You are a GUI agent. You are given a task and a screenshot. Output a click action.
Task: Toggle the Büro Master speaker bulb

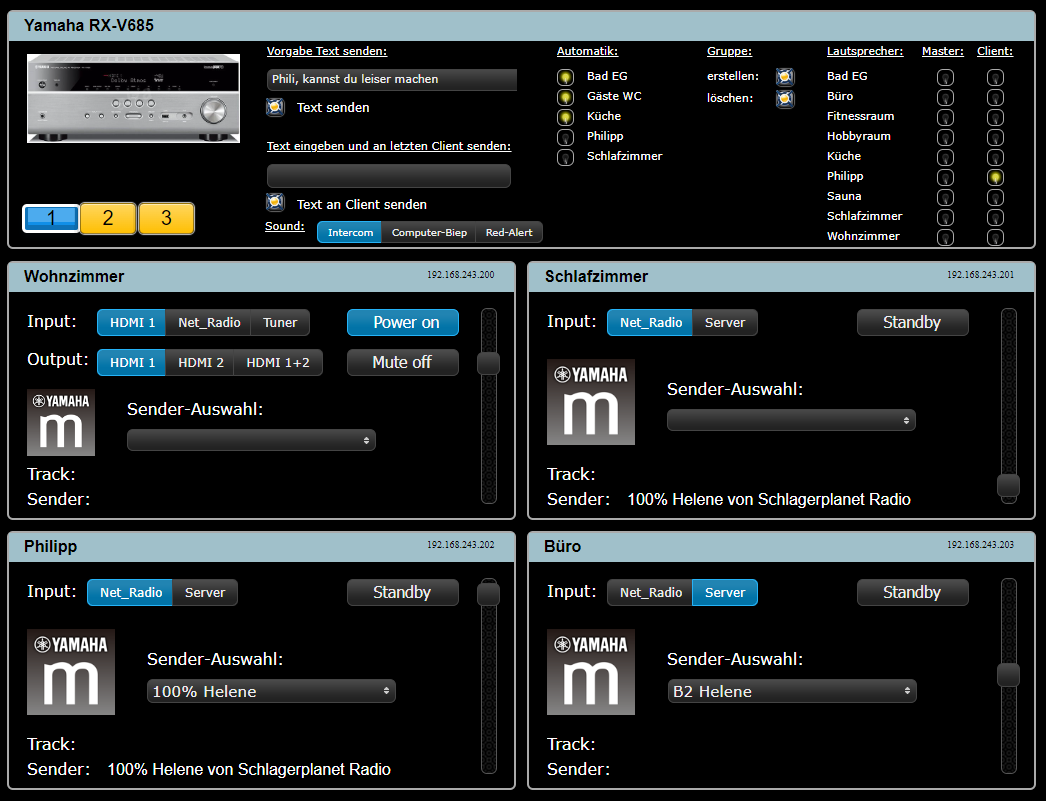click(945, 97)
